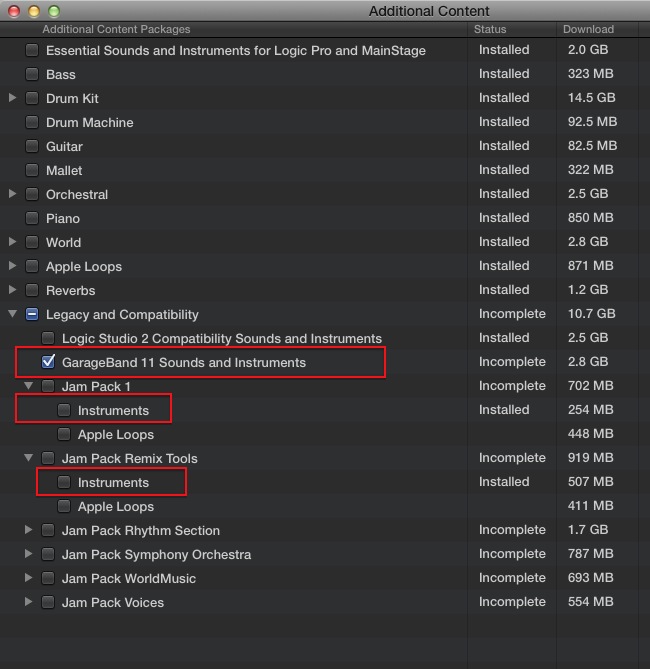Expand Jam Pack Symphony Orchestra triangle

point(29,554)
